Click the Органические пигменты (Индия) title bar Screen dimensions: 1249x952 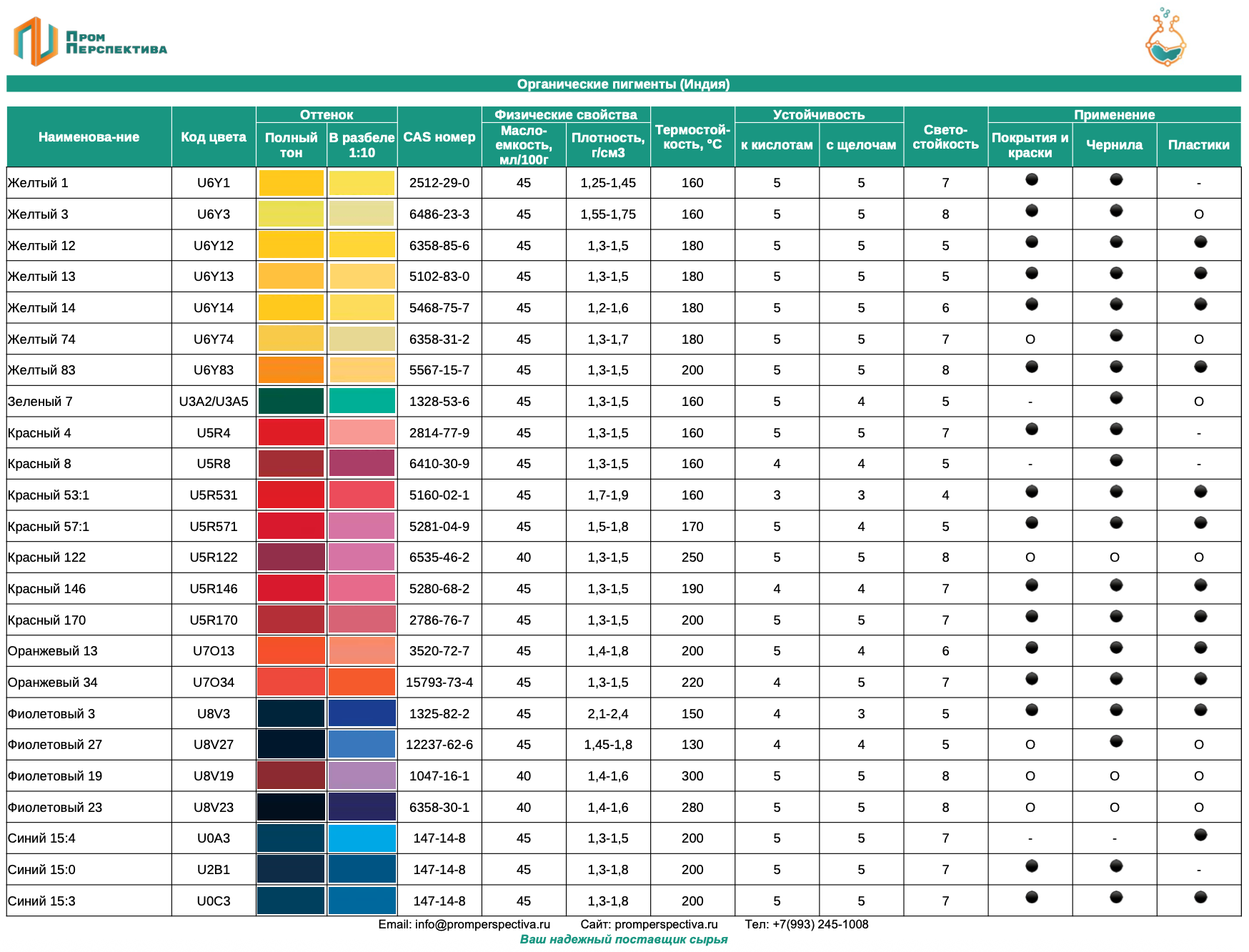623,84
